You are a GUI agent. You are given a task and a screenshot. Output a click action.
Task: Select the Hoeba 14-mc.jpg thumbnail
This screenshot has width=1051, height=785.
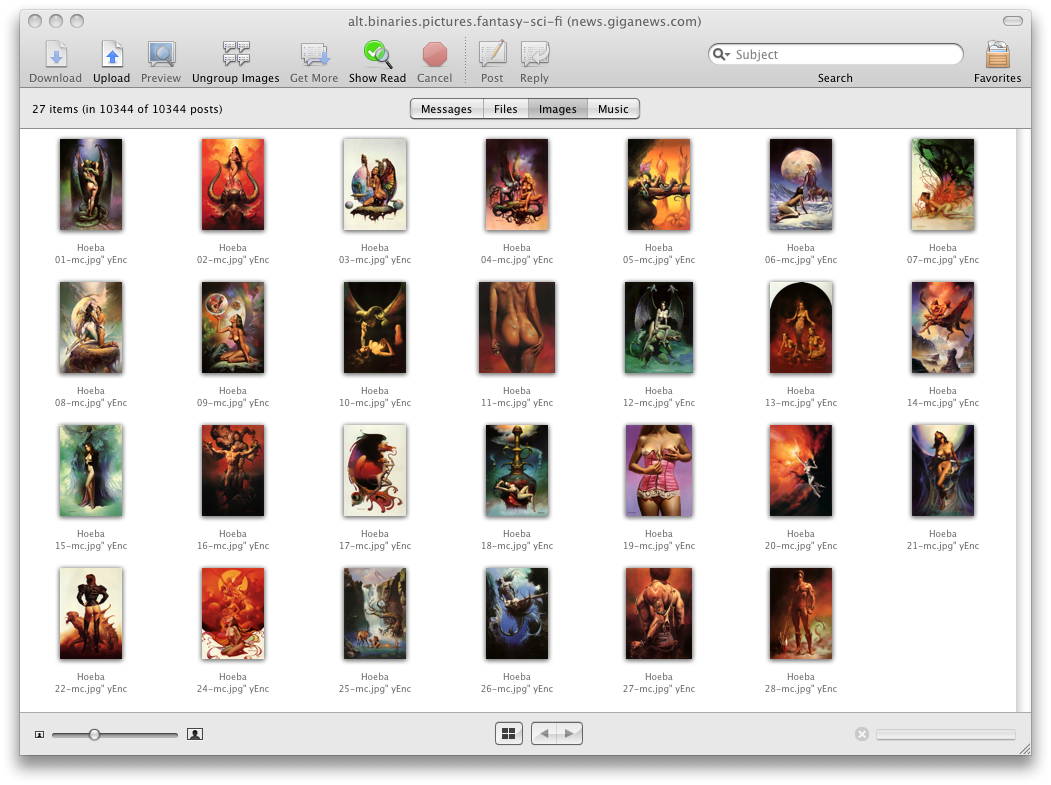[943, 327]
